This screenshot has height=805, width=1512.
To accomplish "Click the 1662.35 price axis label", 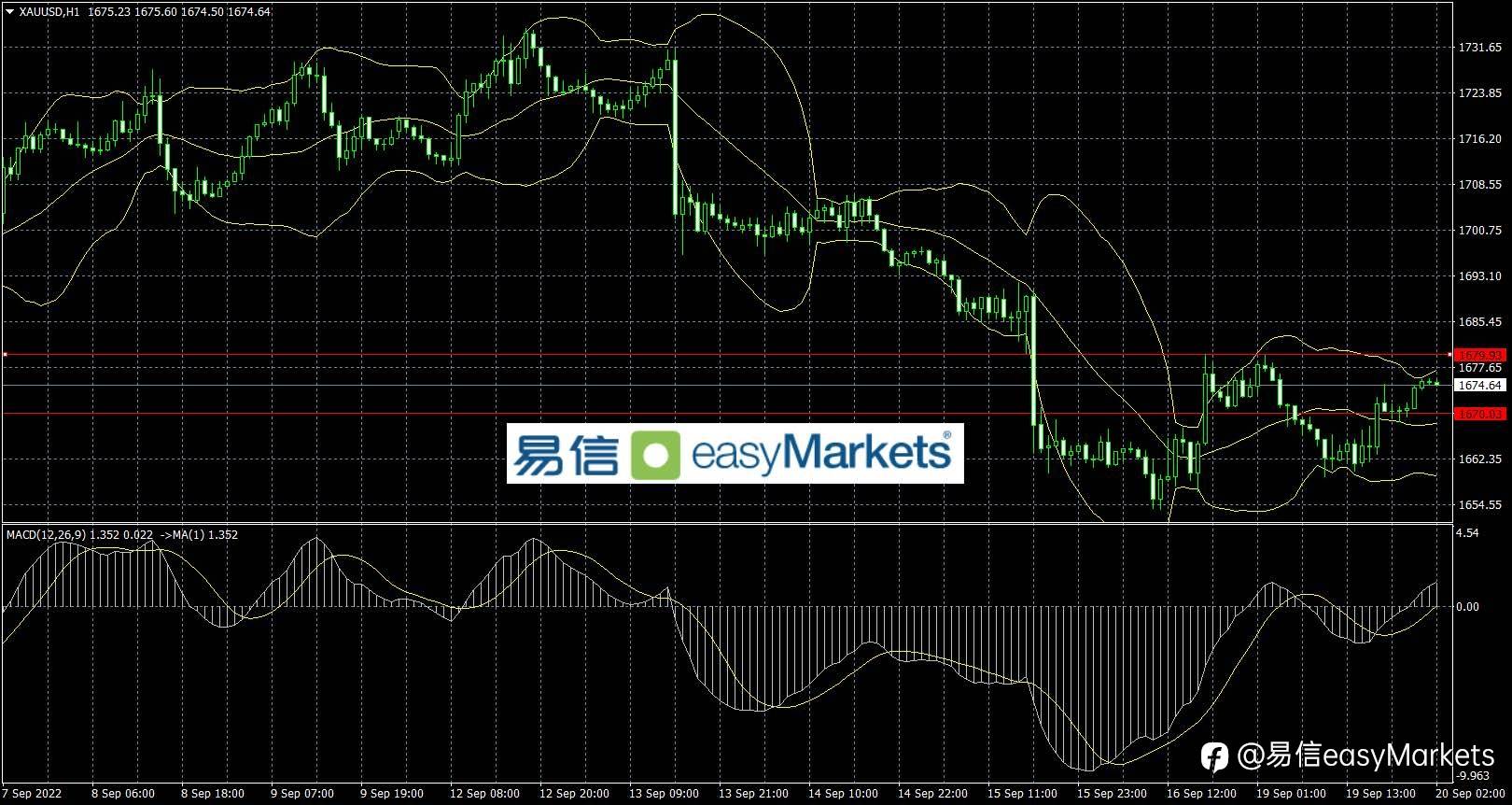I will point(1481,459).
